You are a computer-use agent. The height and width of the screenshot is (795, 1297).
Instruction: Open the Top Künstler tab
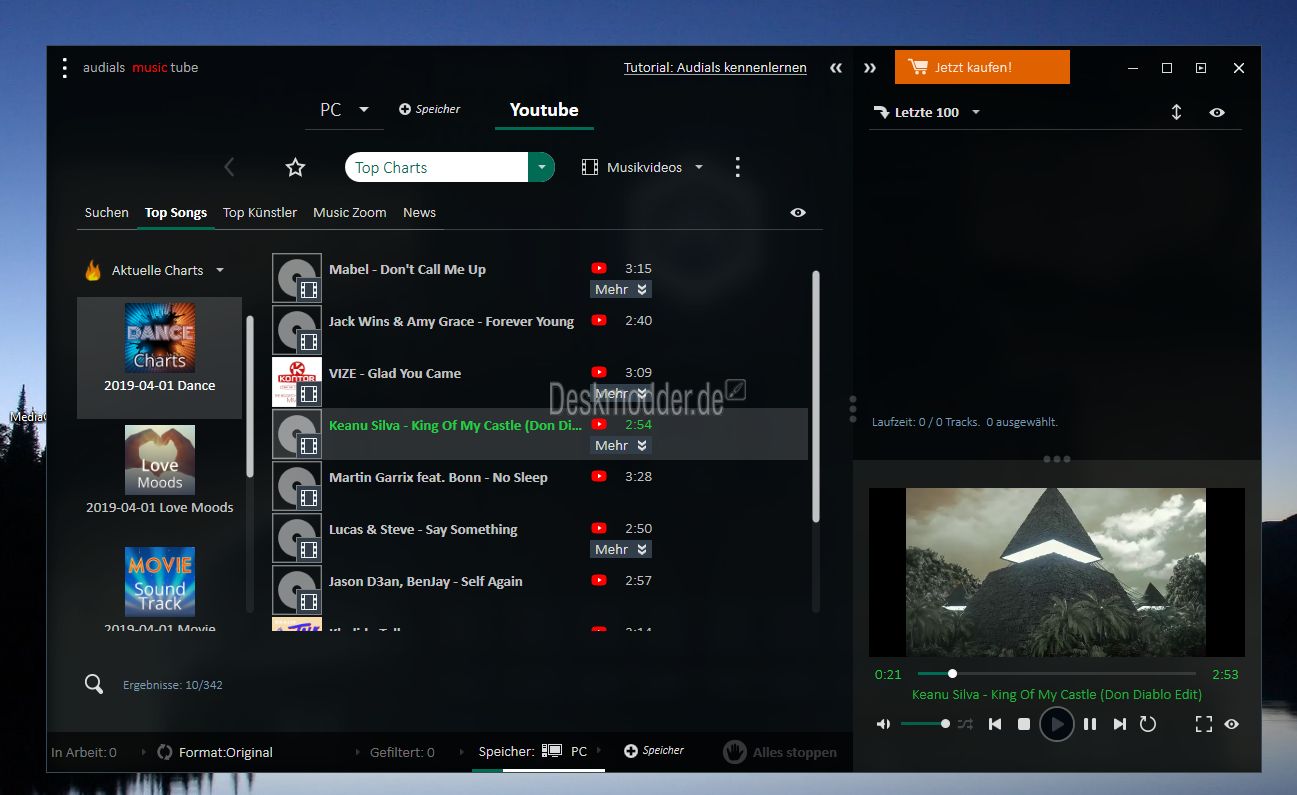(260, 212)
